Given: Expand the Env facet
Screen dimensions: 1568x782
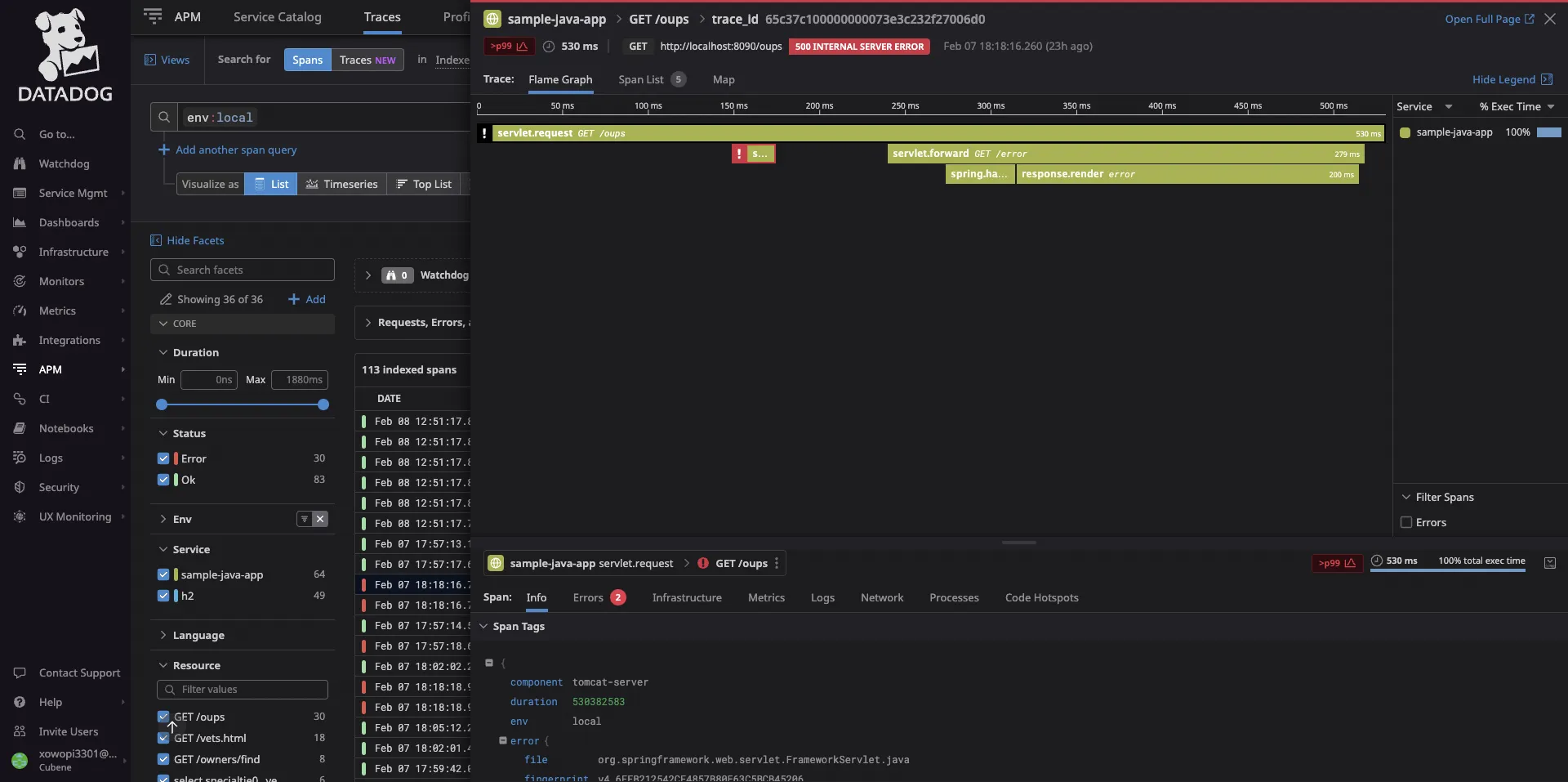Looking at the screenshot, I should (x=163, y=519).
